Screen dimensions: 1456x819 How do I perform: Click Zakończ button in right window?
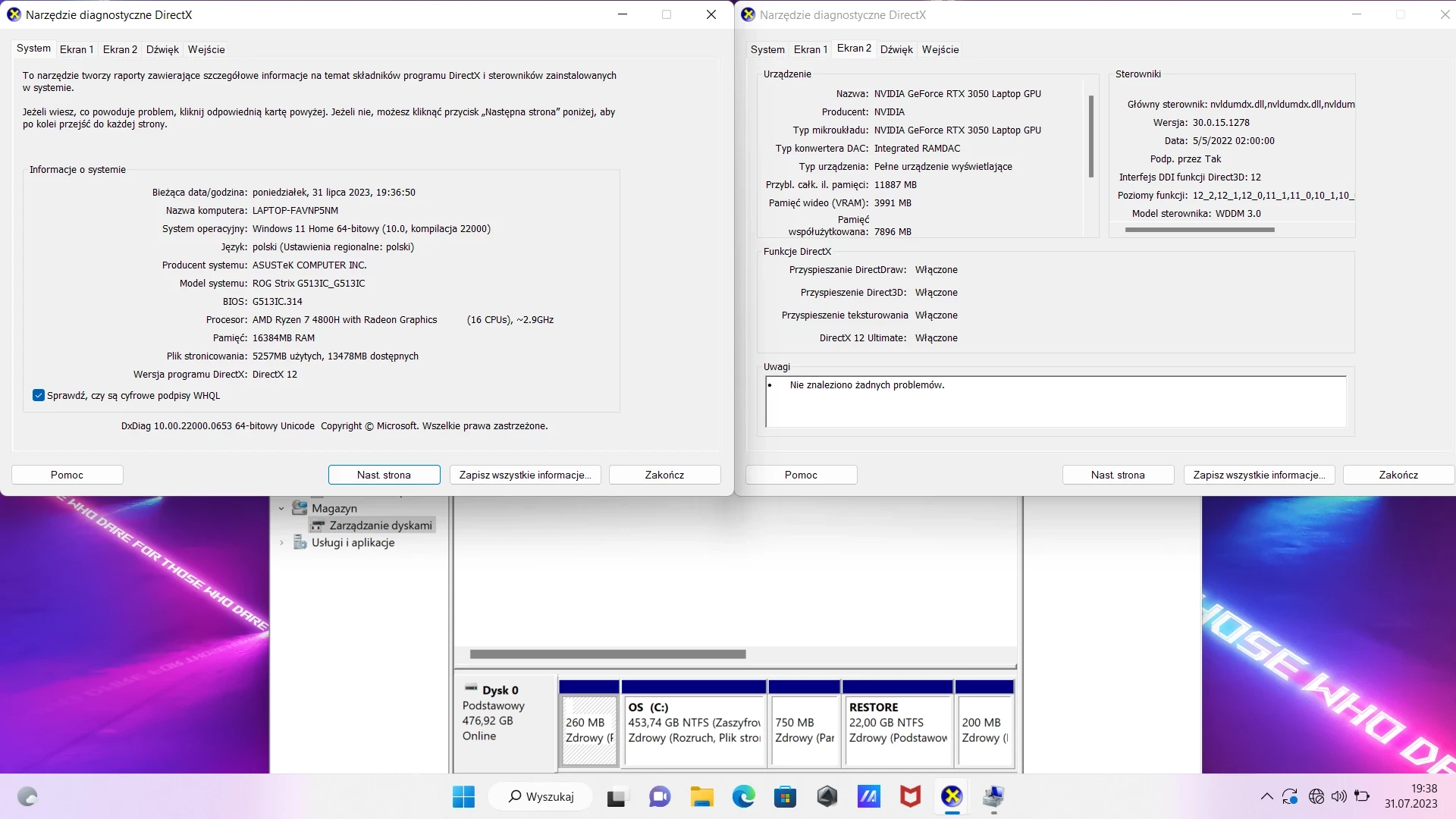1399,475
